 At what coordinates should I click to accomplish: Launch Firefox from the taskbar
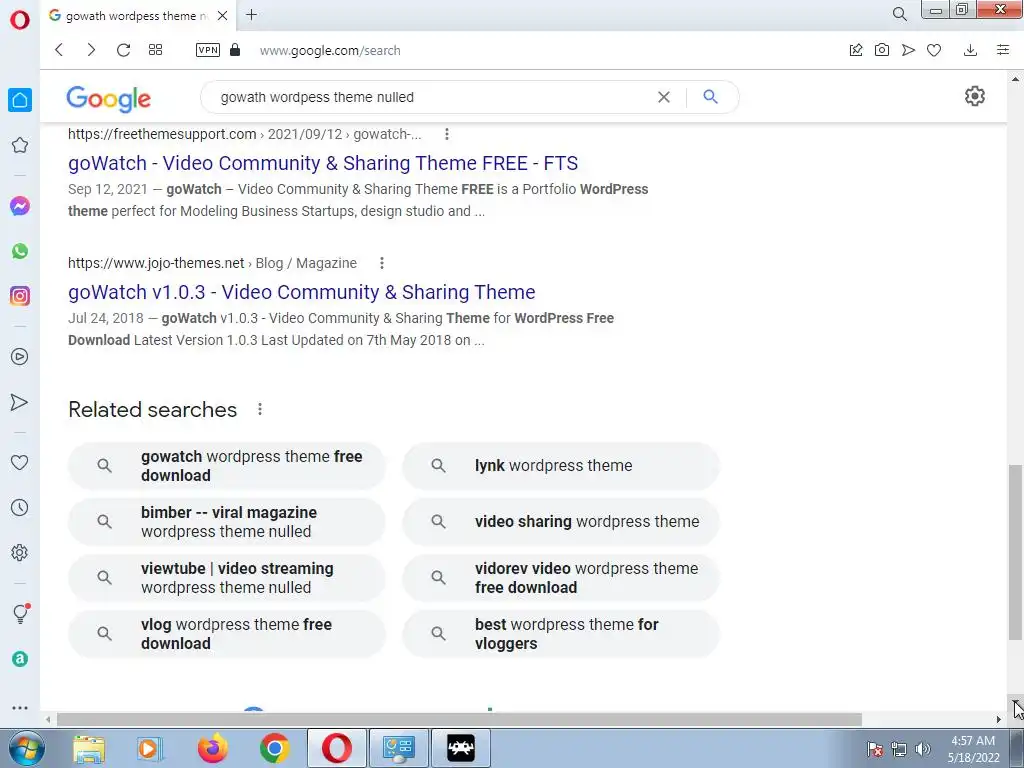click(x=213, y=748)
